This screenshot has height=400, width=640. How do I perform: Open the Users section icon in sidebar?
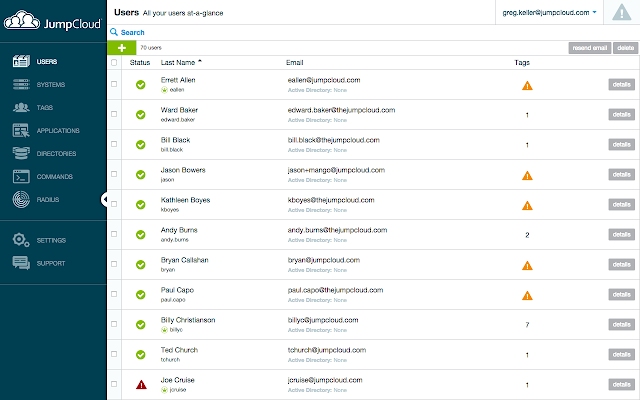pyautogui.click(x=21, y=61)
